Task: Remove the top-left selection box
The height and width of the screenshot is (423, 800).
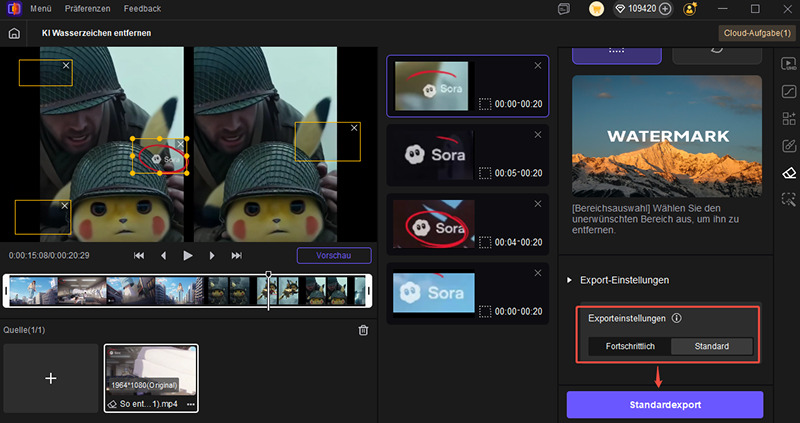Action: coord(66,65)
